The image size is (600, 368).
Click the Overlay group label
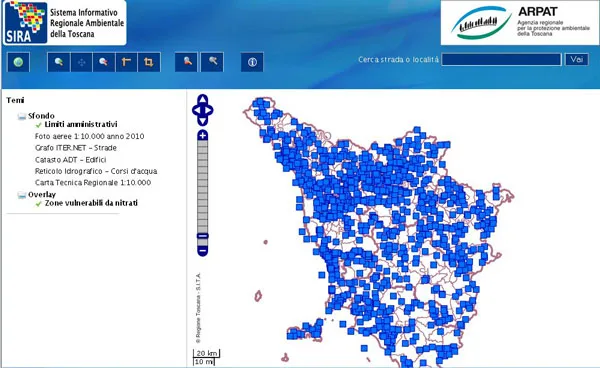[42, 194]
